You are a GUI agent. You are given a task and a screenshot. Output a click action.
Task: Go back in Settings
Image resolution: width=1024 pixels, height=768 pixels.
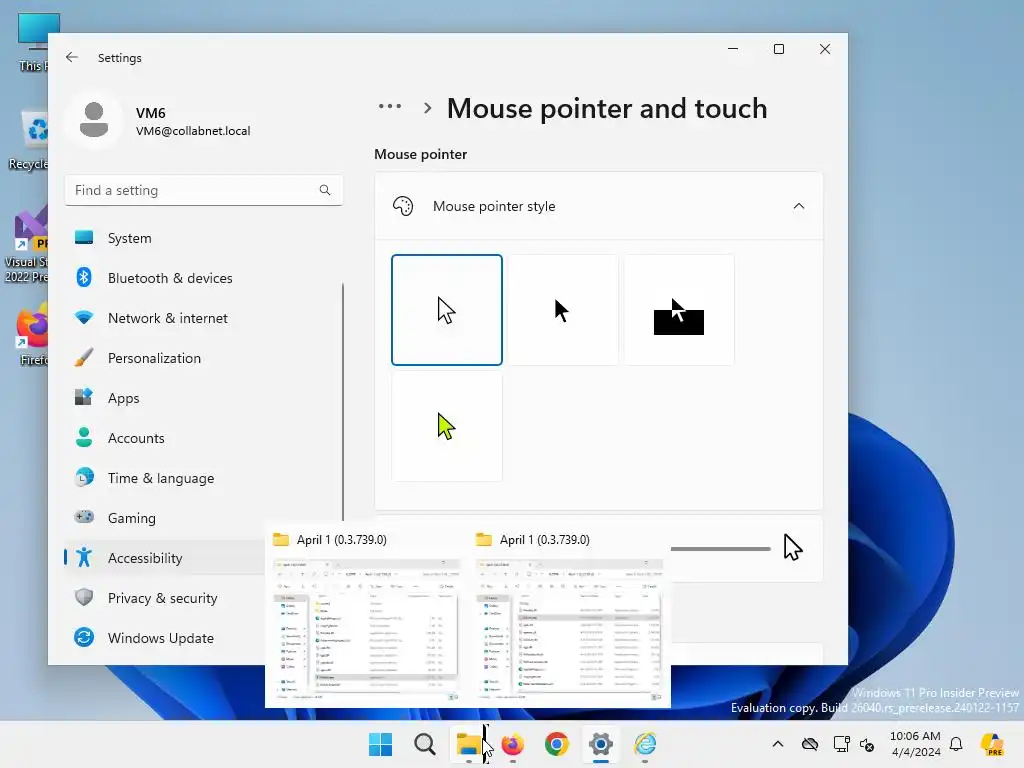tap(72, 57)
